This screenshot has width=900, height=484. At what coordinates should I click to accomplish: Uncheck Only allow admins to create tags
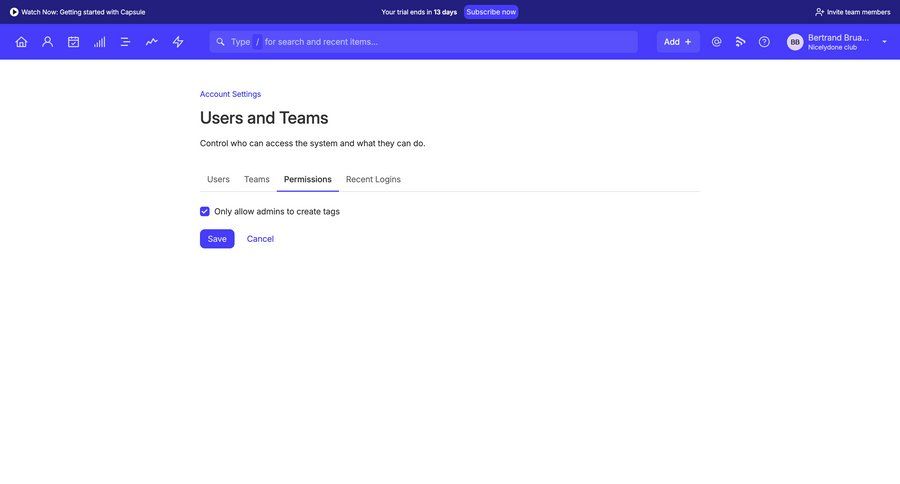(x=205, y=212)
